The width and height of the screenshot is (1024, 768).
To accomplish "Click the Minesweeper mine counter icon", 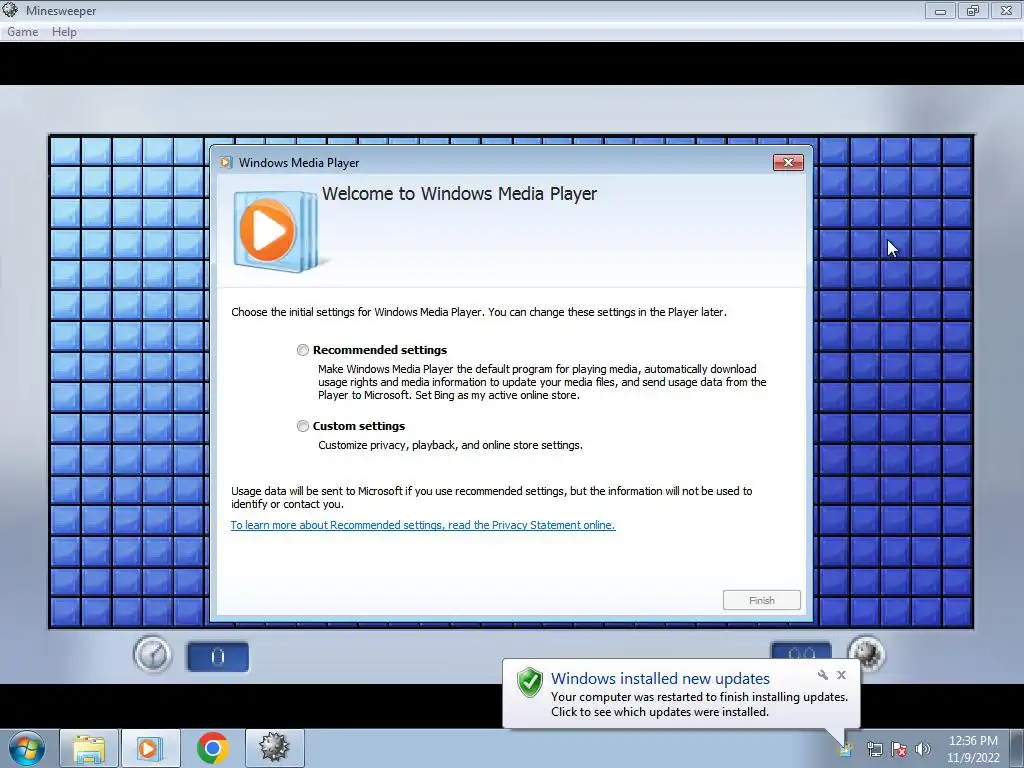I will coord(867,654).
